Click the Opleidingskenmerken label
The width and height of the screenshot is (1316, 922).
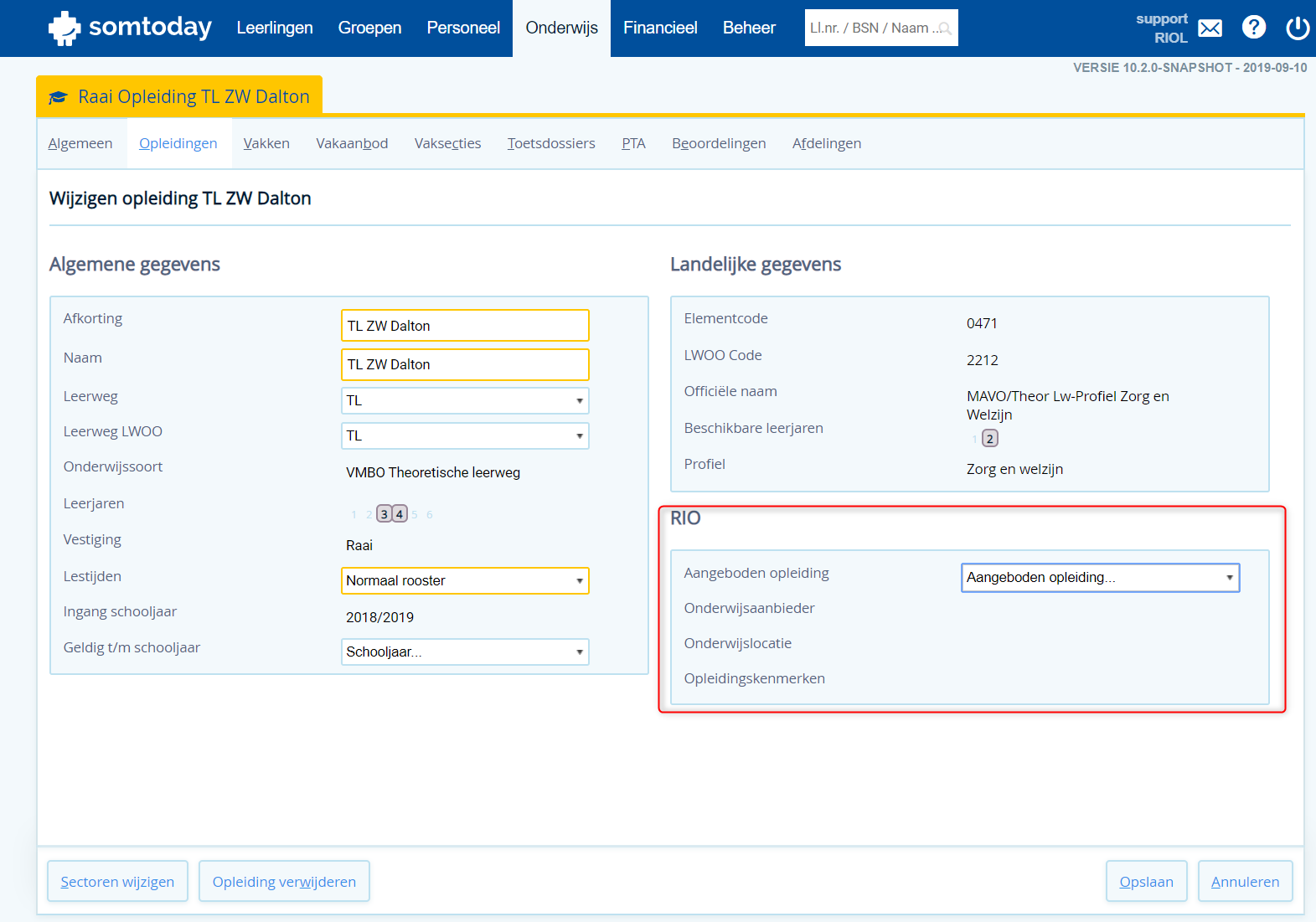(x=755, y=679)
